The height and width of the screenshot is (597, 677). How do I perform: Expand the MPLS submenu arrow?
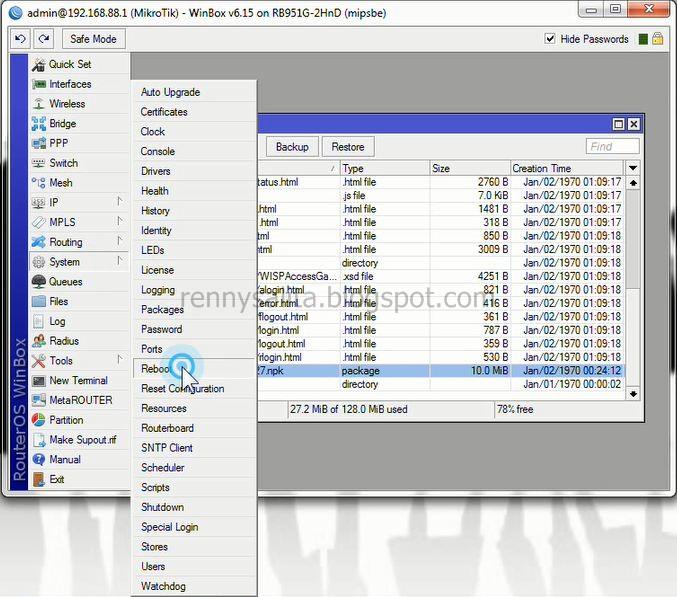pyautogui.click(x=120, y=221)
